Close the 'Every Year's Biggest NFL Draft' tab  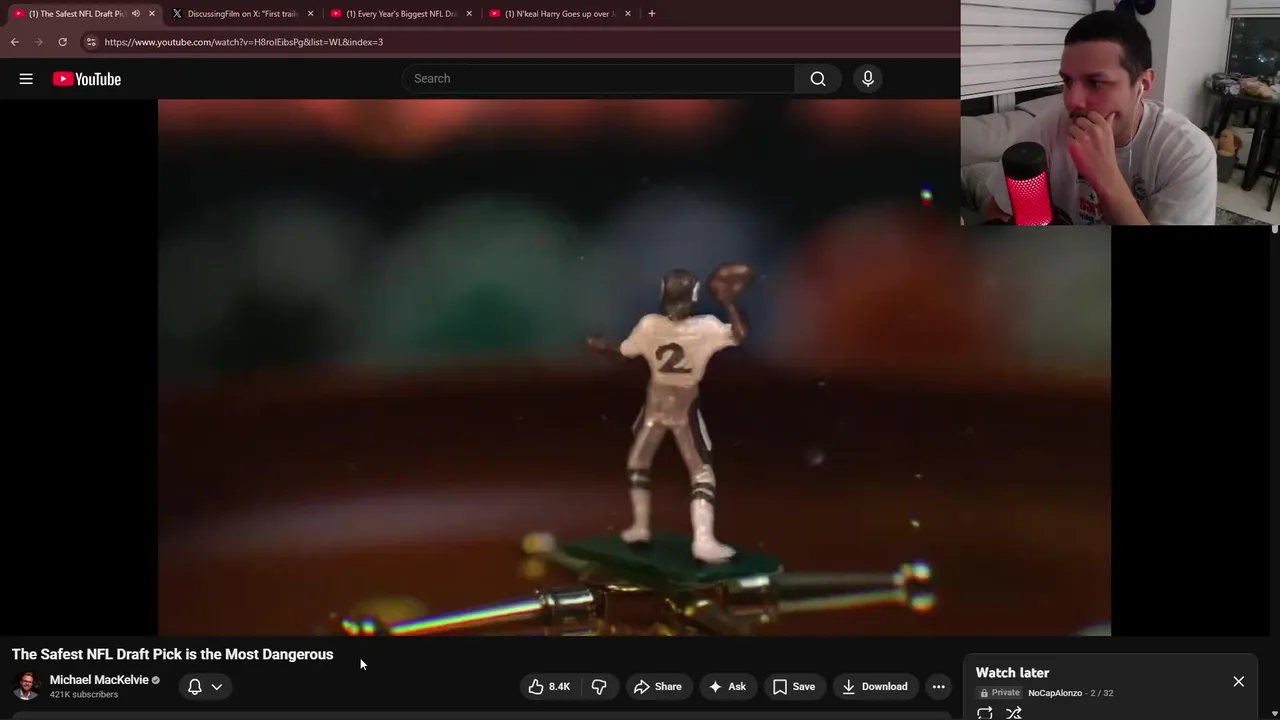[x=469, y=14]
